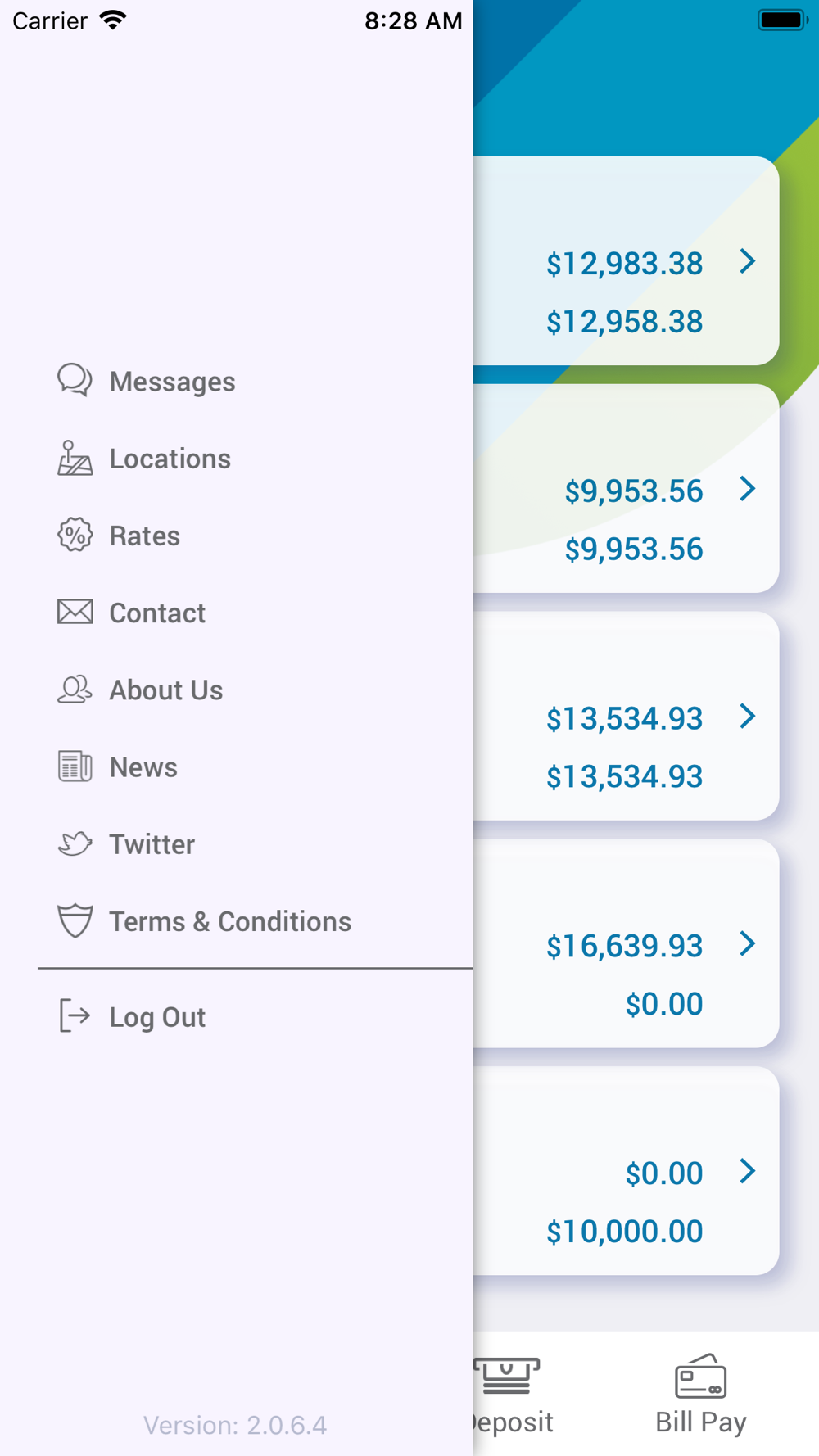Expand the $9,953.56 account chevron
Screen dimensions: 819x1456
pos(747,489)
